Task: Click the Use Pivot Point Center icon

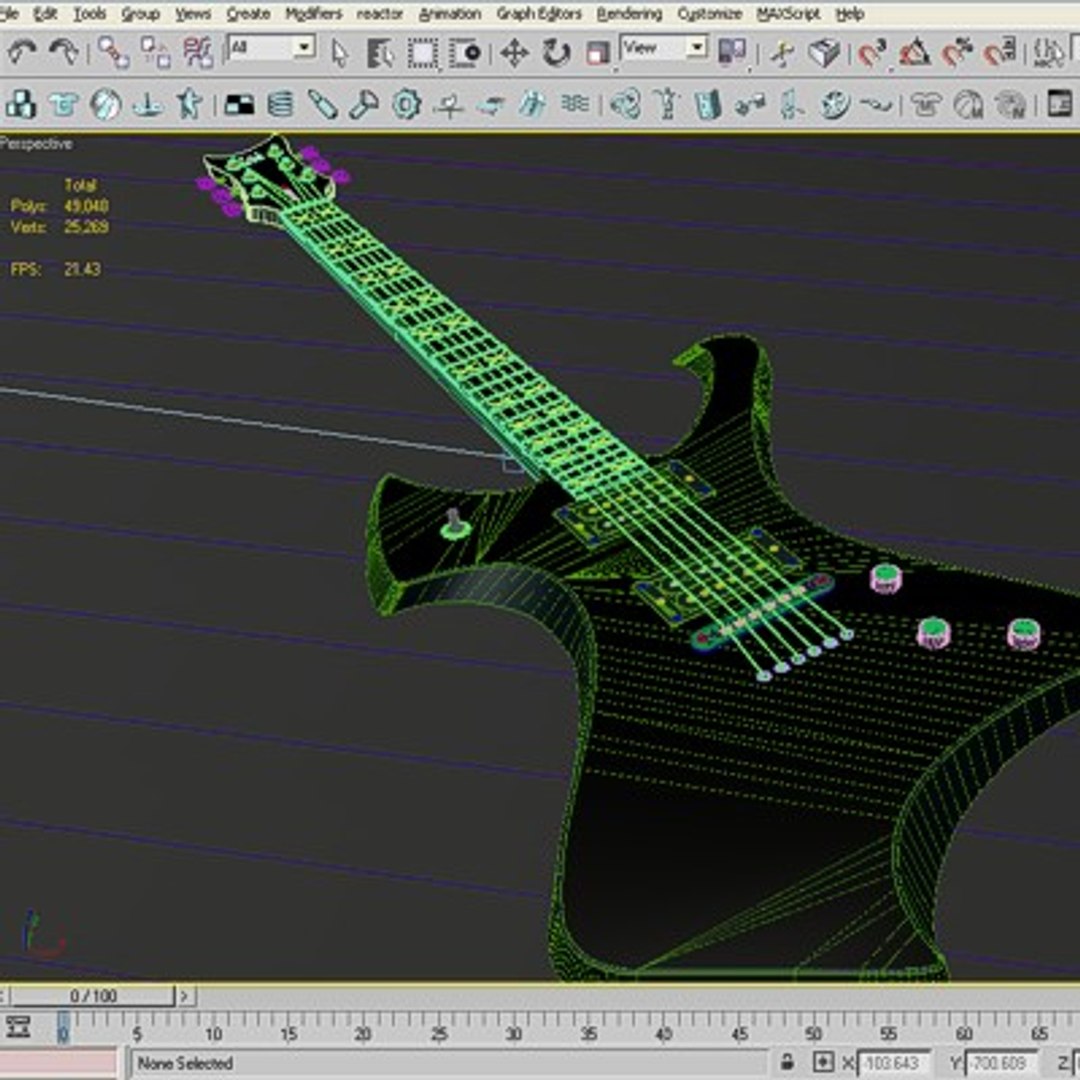Action: 731,52
